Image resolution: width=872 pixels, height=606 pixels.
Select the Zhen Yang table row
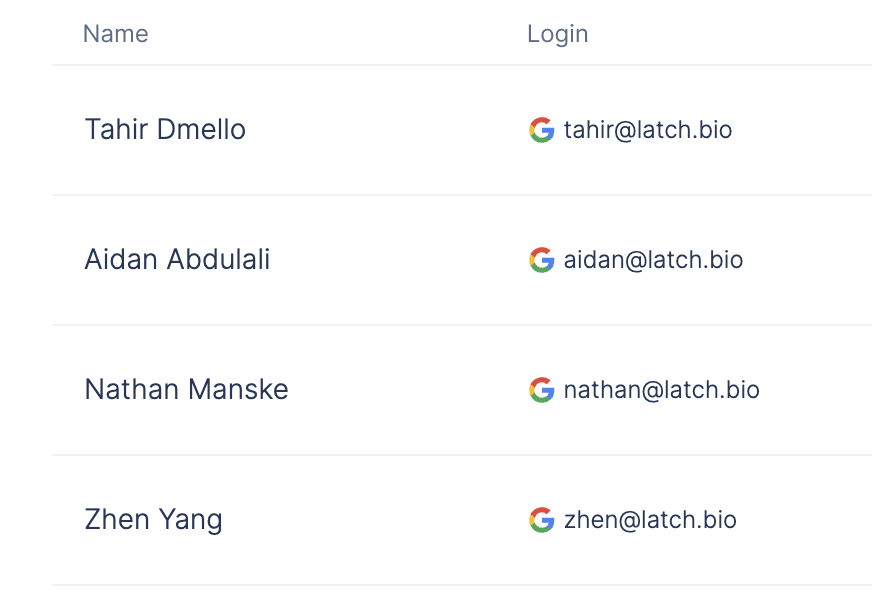[x=462, y=520]
